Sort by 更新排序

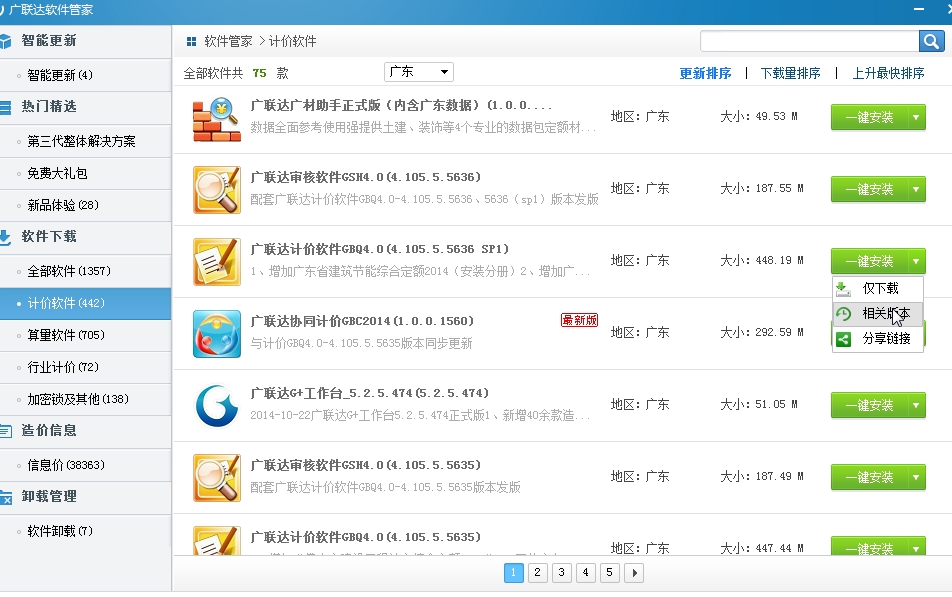point(705,73)
